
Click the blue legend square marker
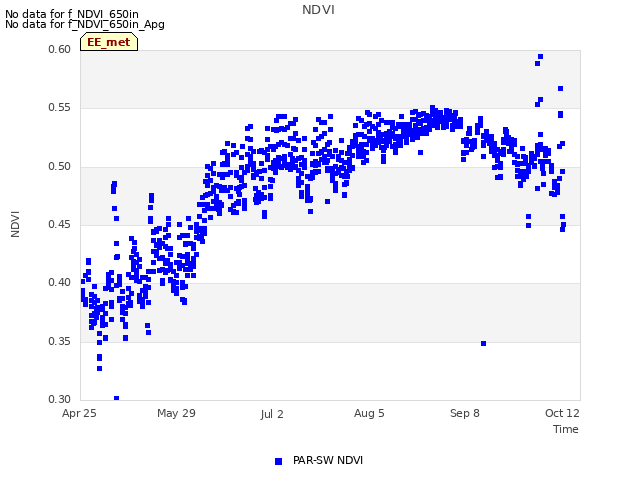pos(278,461)
